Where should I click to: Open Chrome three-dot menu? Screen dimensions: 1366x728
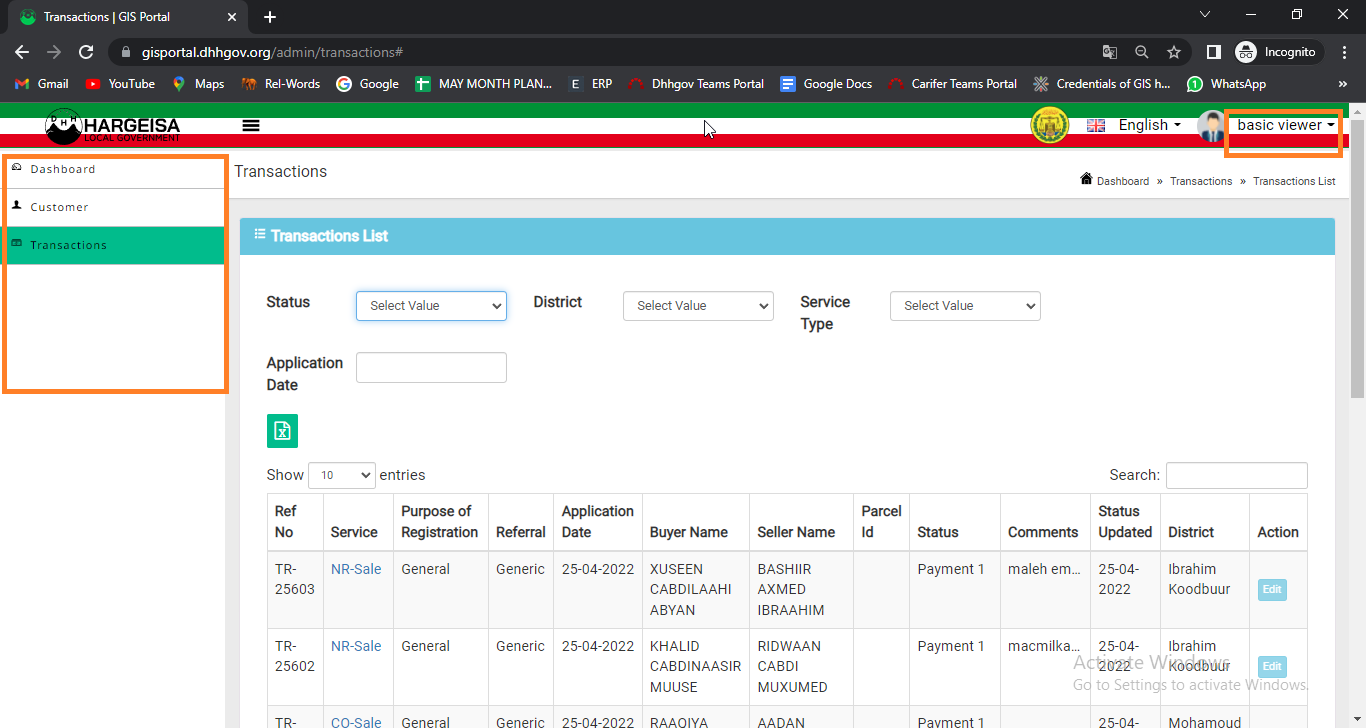[1343, 52]
